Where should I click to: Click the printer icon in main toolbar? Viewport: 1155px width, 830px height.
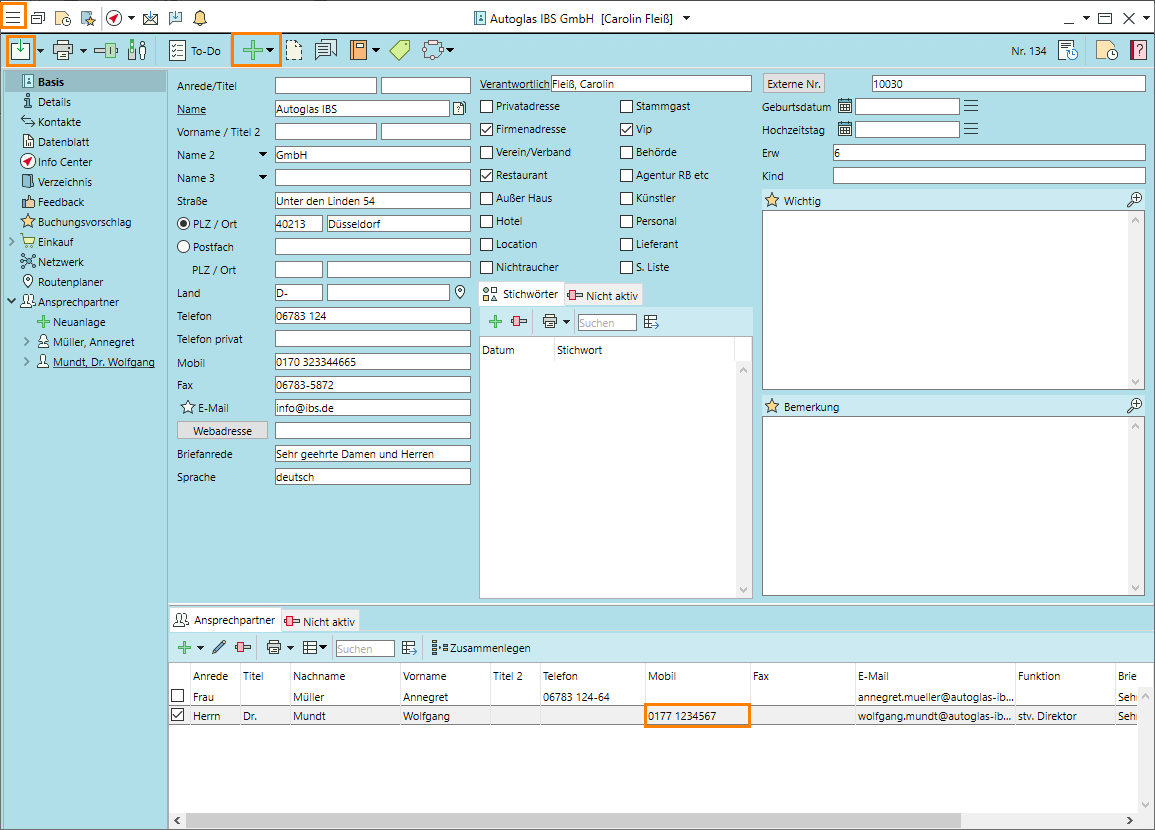click(x=63, y=50)
